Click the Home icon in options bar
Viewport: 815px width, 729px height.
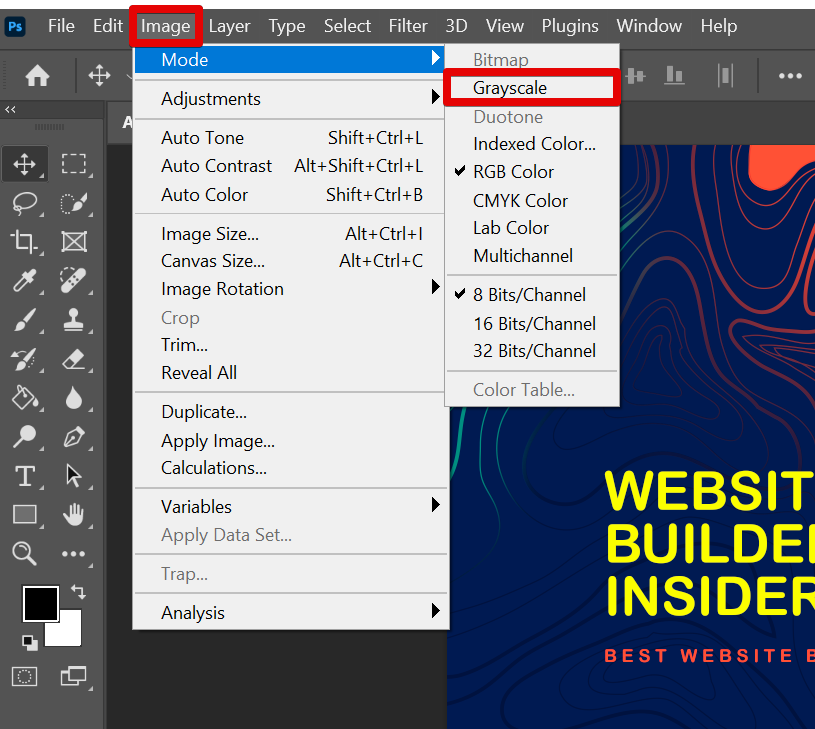38,76
